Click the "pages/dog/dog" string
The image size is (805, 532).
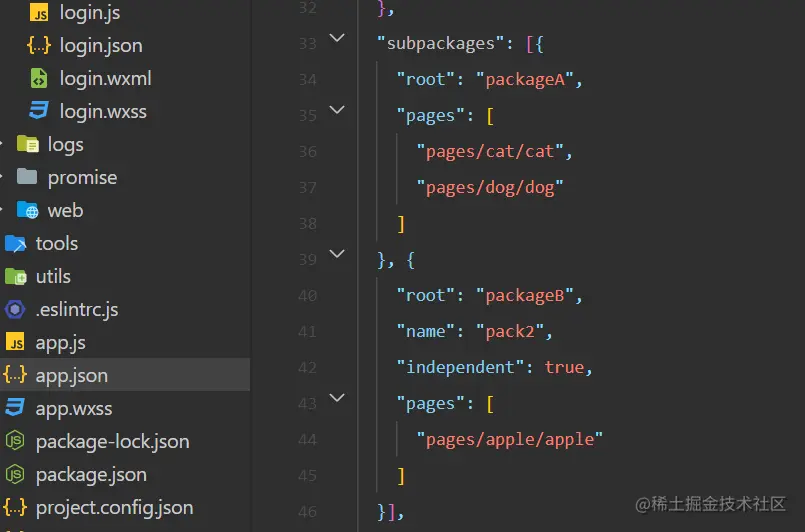(490, 187)
